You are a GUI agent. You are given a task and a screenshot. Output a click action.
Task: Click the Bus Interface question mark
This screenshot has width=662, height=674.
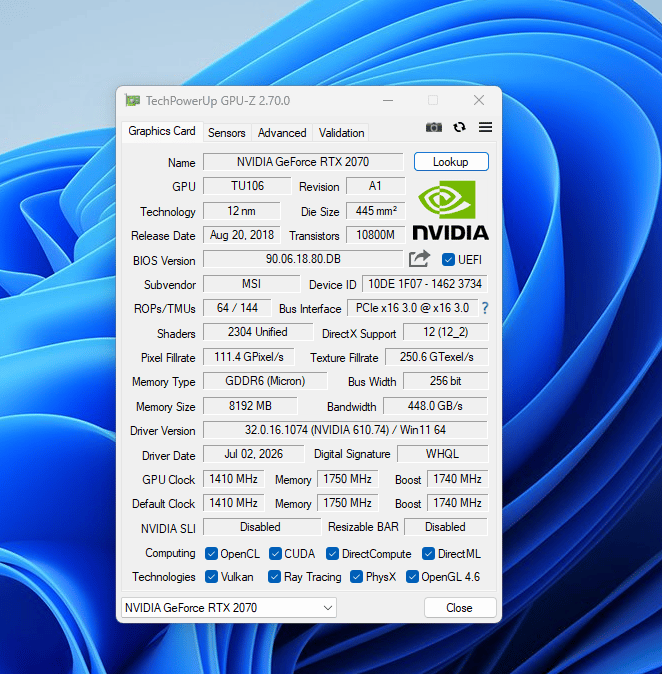(485, 308)
